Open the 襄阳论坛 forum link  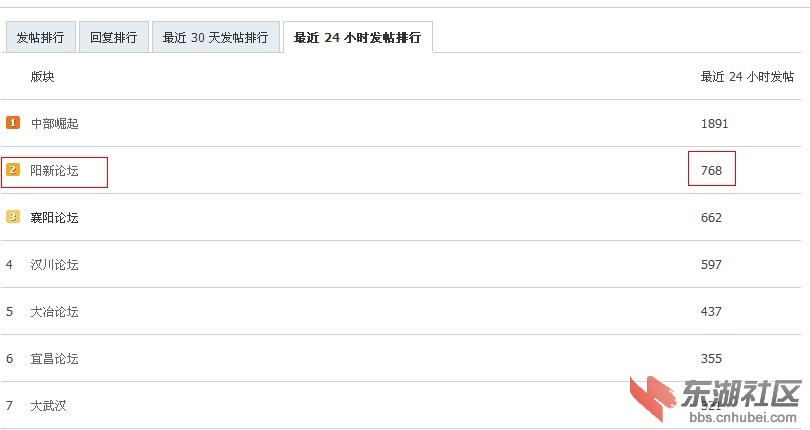click(x=54, y=218)
